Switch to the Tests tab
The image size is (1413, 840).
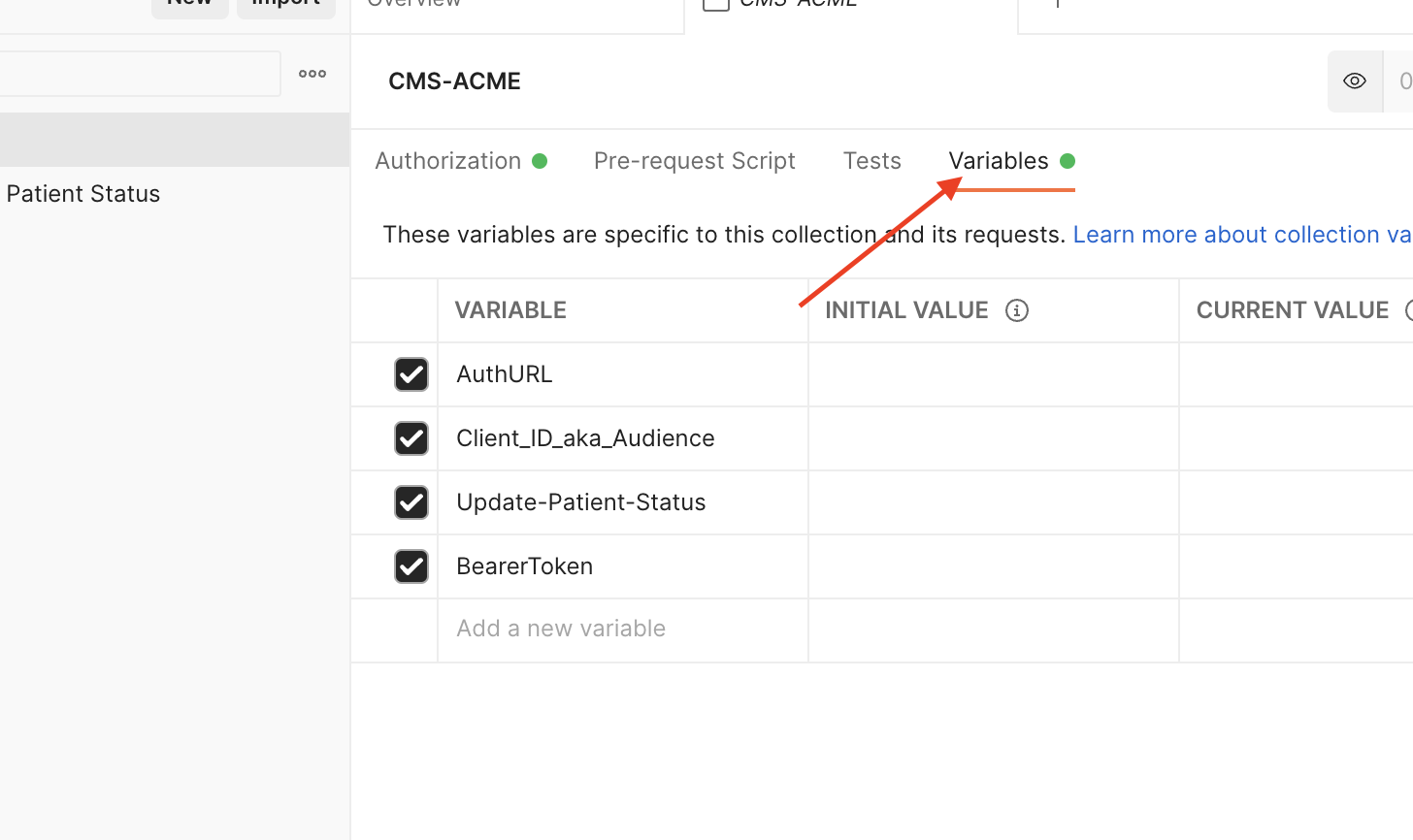pyautogui.click(x=871, y=160)
